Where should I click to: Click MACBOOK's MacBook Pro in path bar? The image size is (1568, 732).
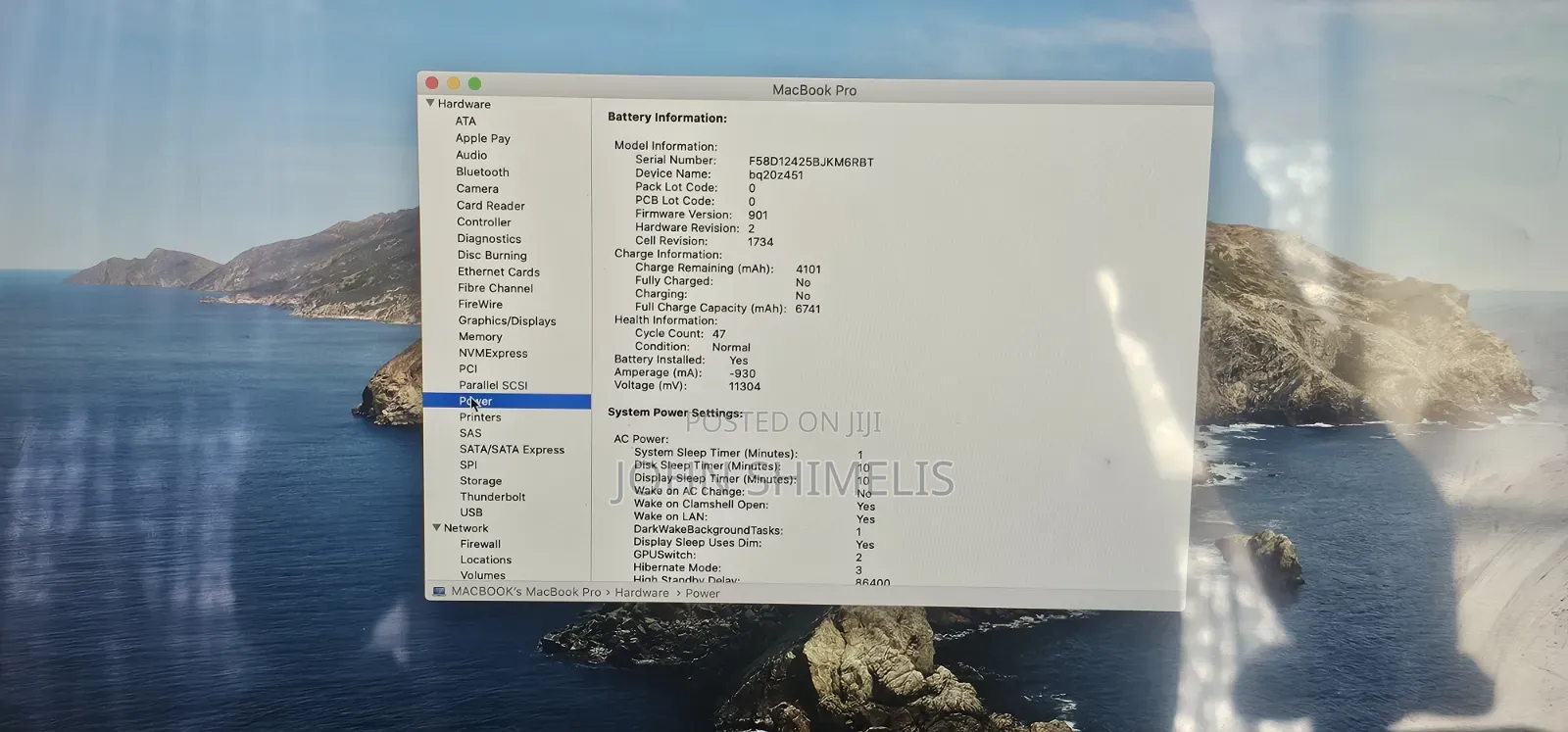pyautogui.click(x=526, y=592)
